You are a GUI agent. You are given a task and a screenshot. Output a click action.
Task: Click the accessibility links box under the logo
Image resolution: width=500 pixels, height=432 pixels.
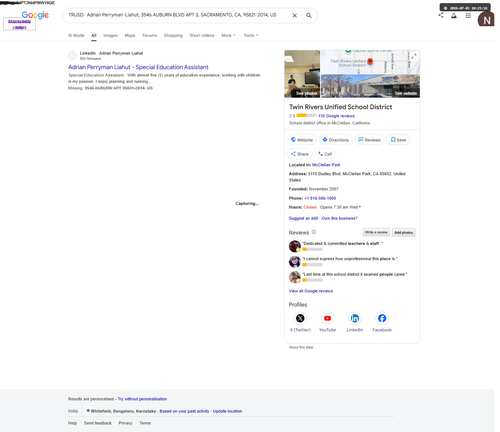pyautogui.click(x=19, y=24)
